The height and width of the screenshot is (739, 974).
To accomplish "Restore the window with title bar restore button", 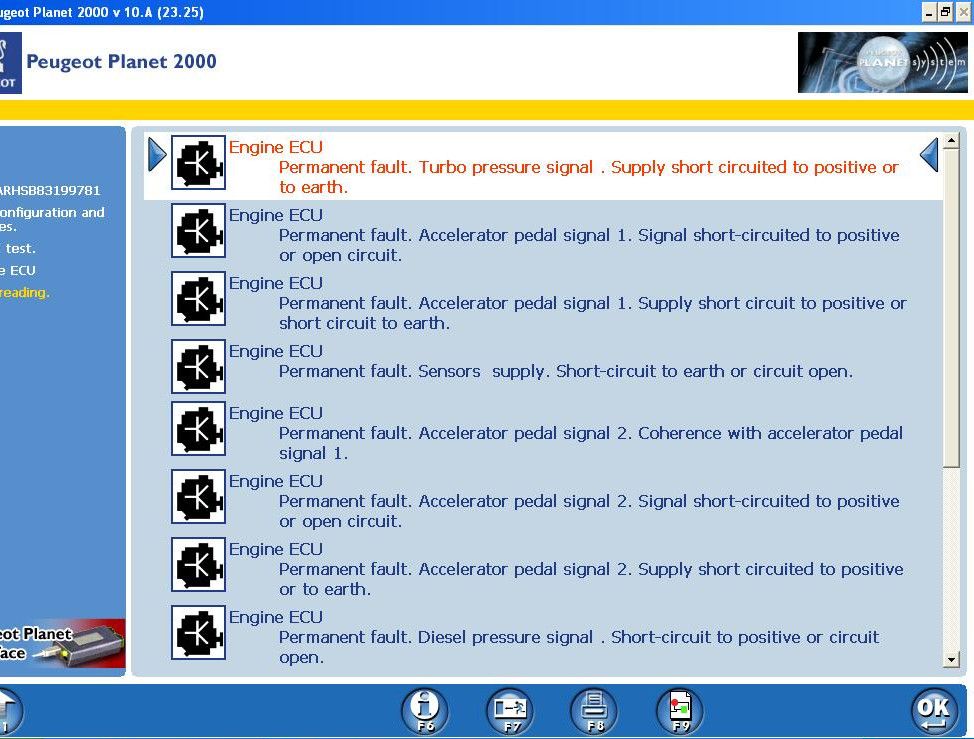I will [x=945, y=12].
